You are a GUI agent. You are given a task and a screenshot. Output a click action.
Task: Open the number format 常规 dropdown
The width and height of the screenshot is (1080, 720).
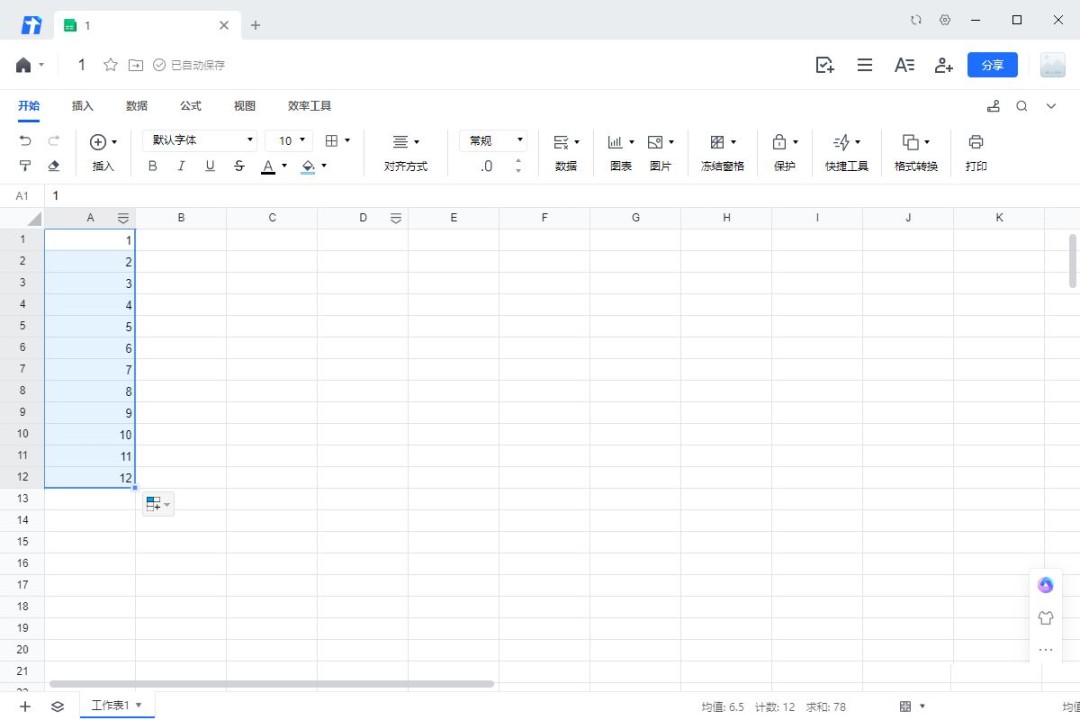(495, 141)
